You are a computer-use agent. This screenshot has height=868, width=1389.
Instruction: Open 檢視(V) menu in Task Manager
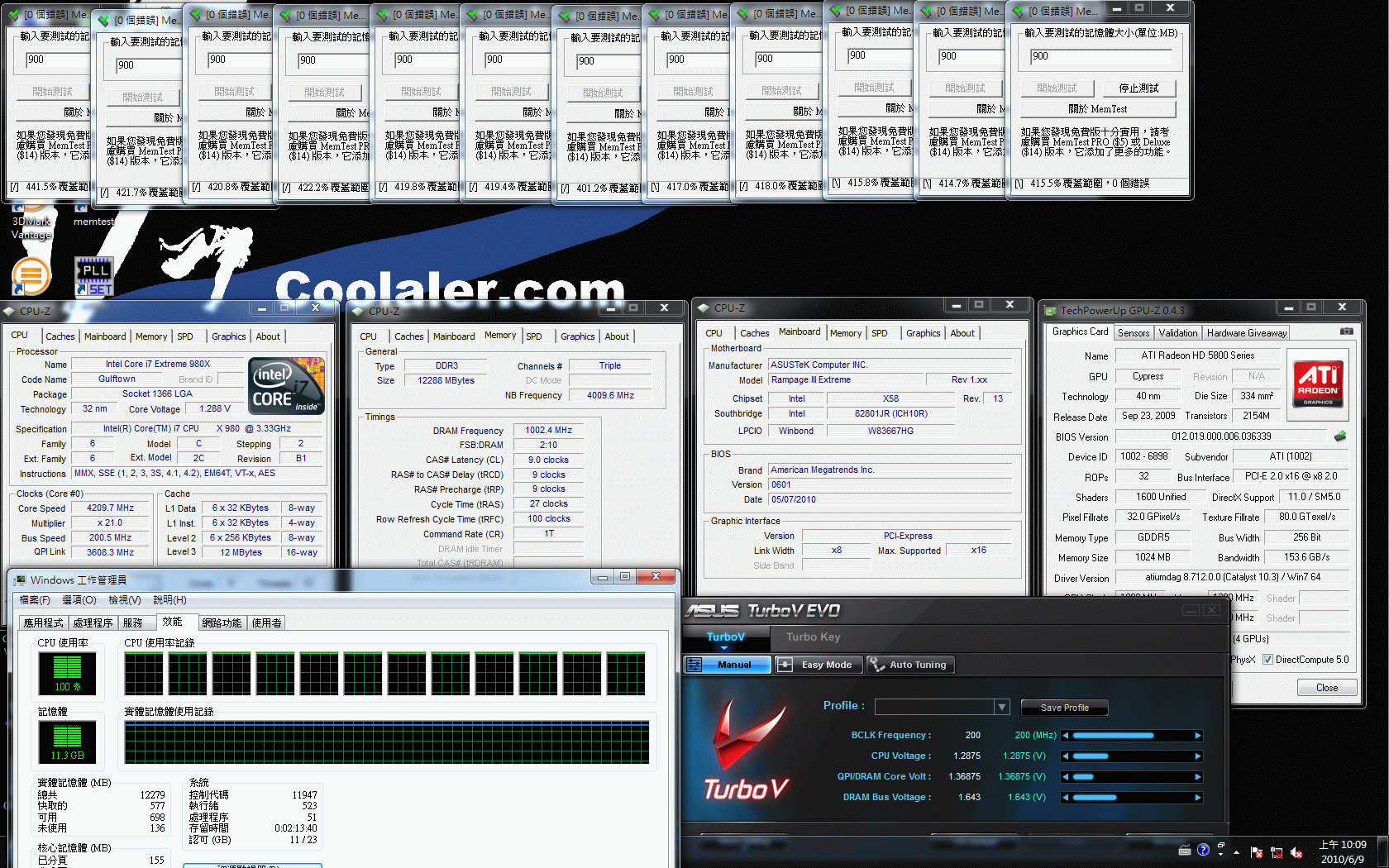[x=125, y=600]
